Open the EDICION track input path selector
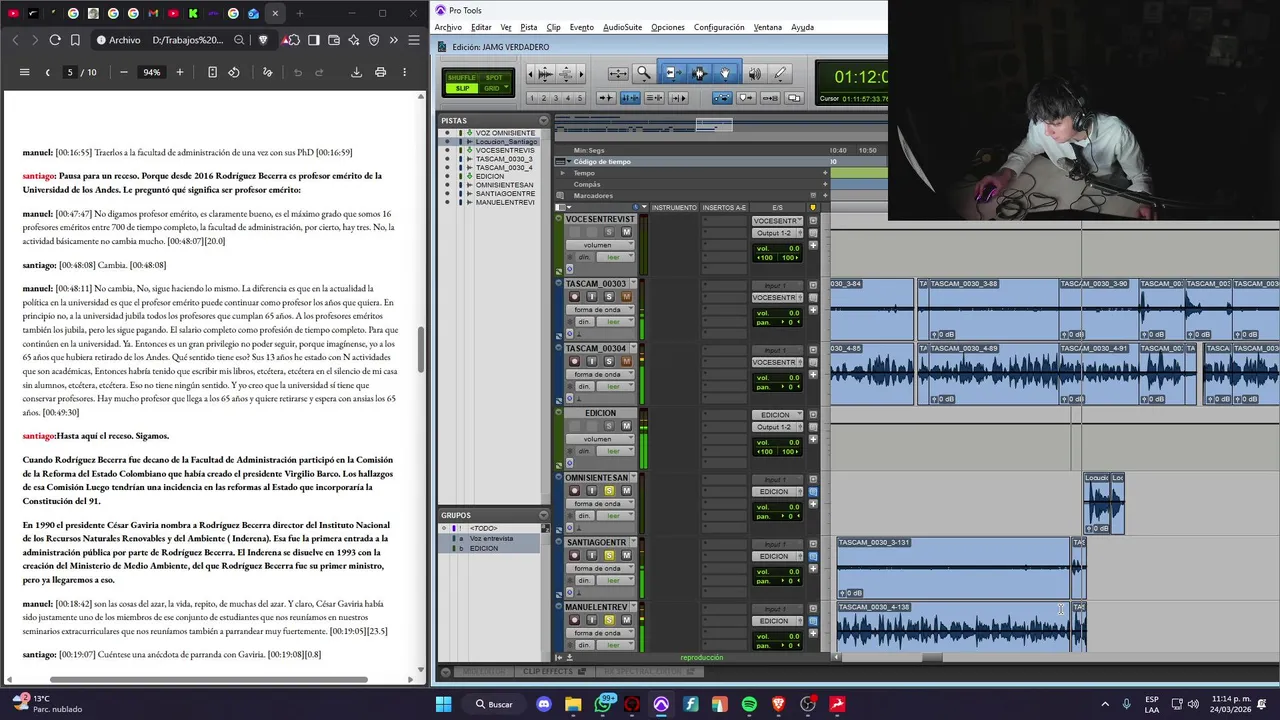This screenshot has width=1280, height=720. click(776, 415)
